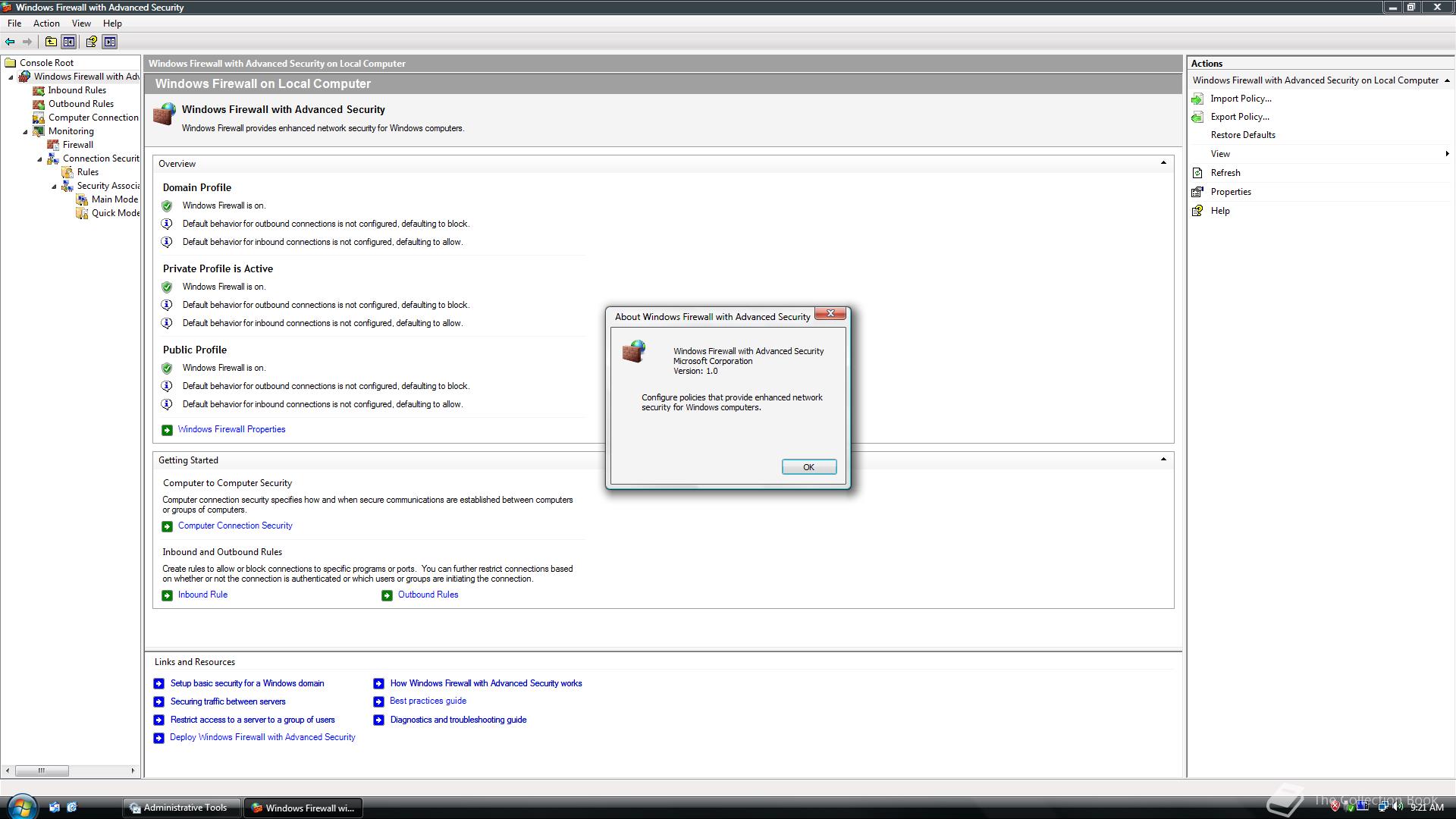
Task: Go back with the toolbar Back arrow
Action: (x=10, y=42)
